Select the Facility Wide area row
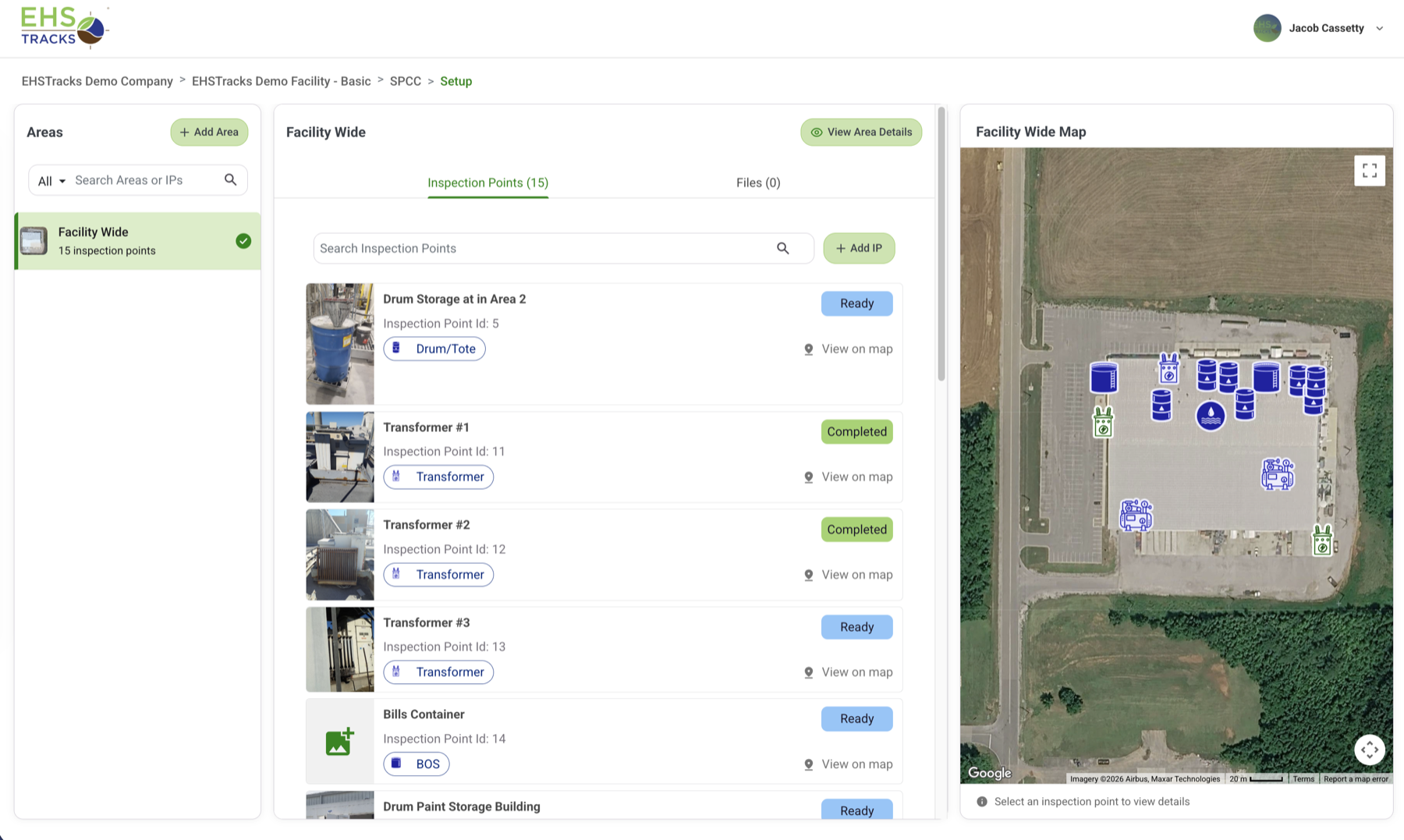The height and width of the screenshot is (840, 1404). click(x=138, y=241)
